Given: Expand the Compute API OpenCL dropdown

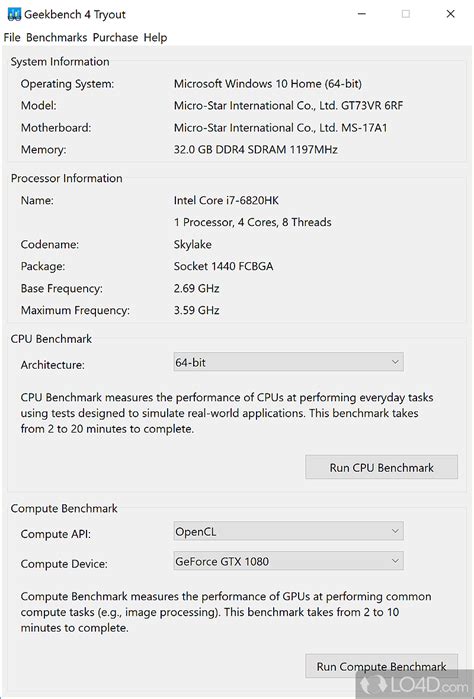Looking at the screenshot, I should 289,531.
